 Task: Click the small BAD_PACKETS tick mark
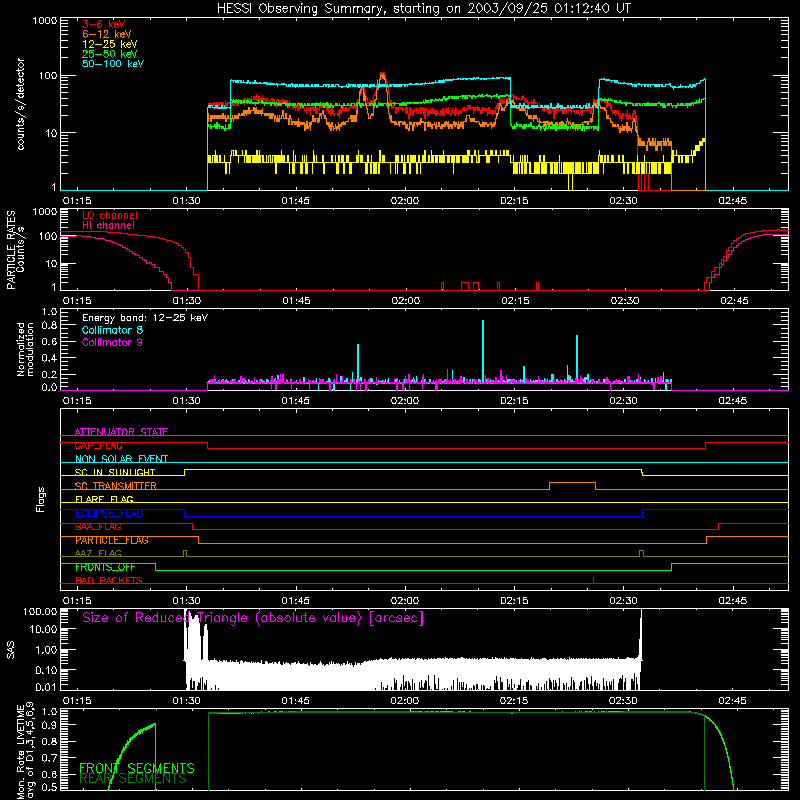593,580
